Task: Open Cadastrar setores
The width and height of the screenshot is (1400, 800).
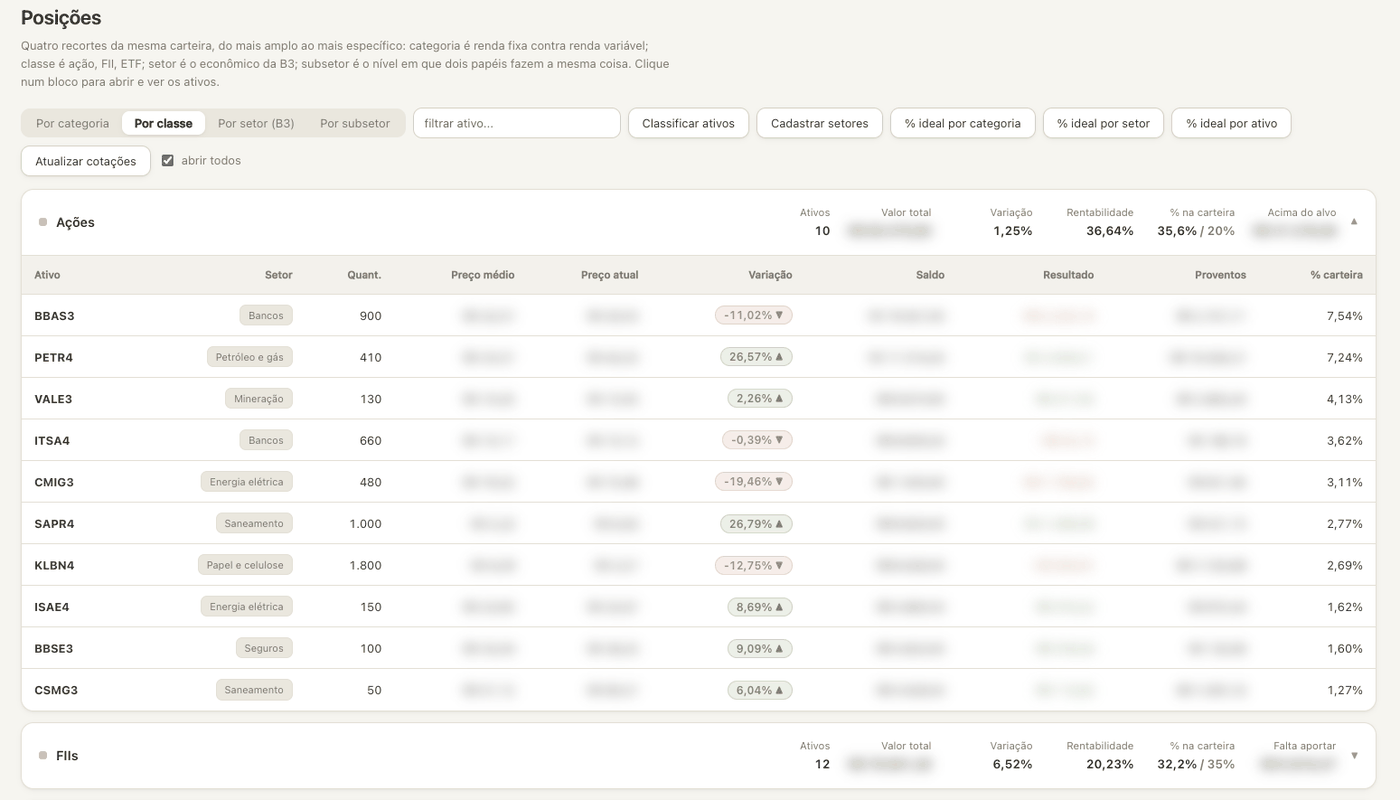Action: 820,123
